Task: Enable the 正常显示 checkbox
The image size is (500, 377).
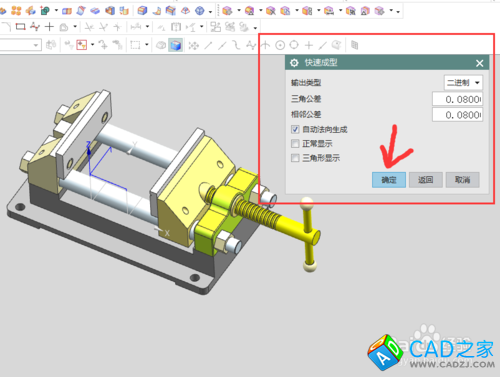Action: pos(295,144)
